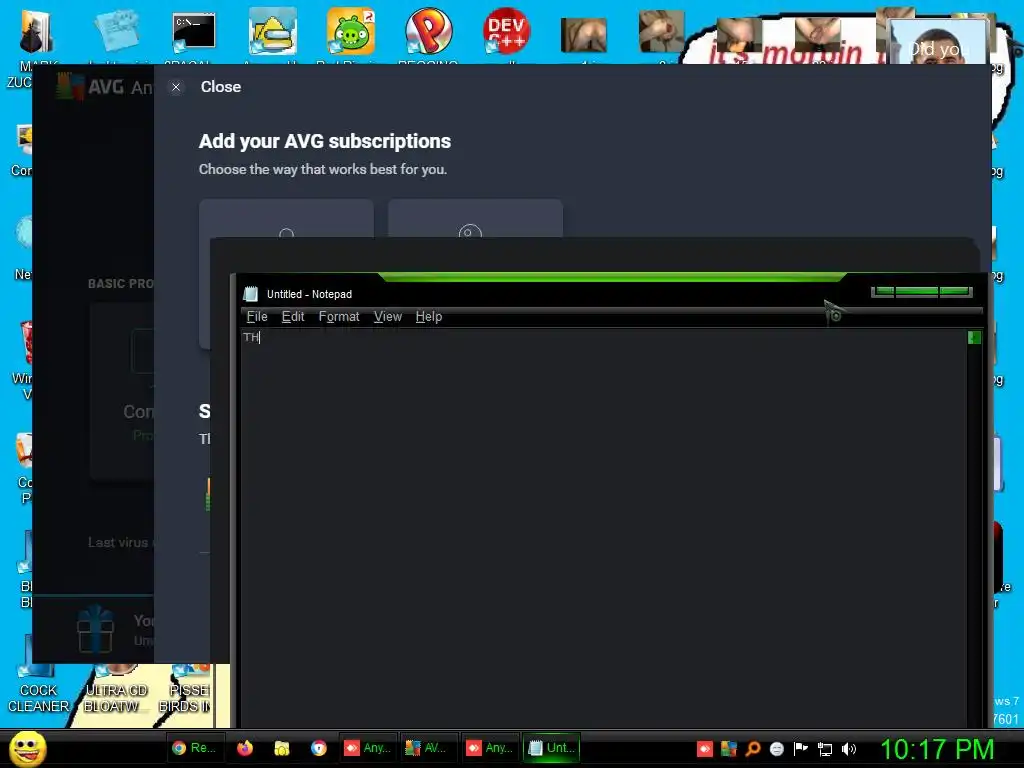
Task: Switch to AVG 'AV...' taskbar button
Action: [428, 748]
